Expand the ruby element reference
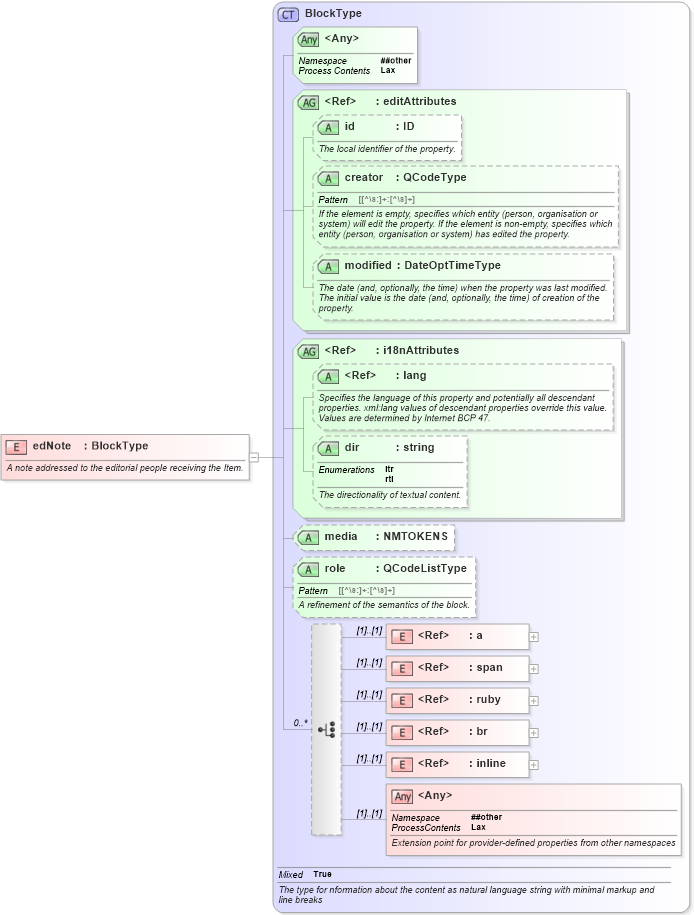The height and width of the screenshot is (915, 694). [x=533, y=701]
